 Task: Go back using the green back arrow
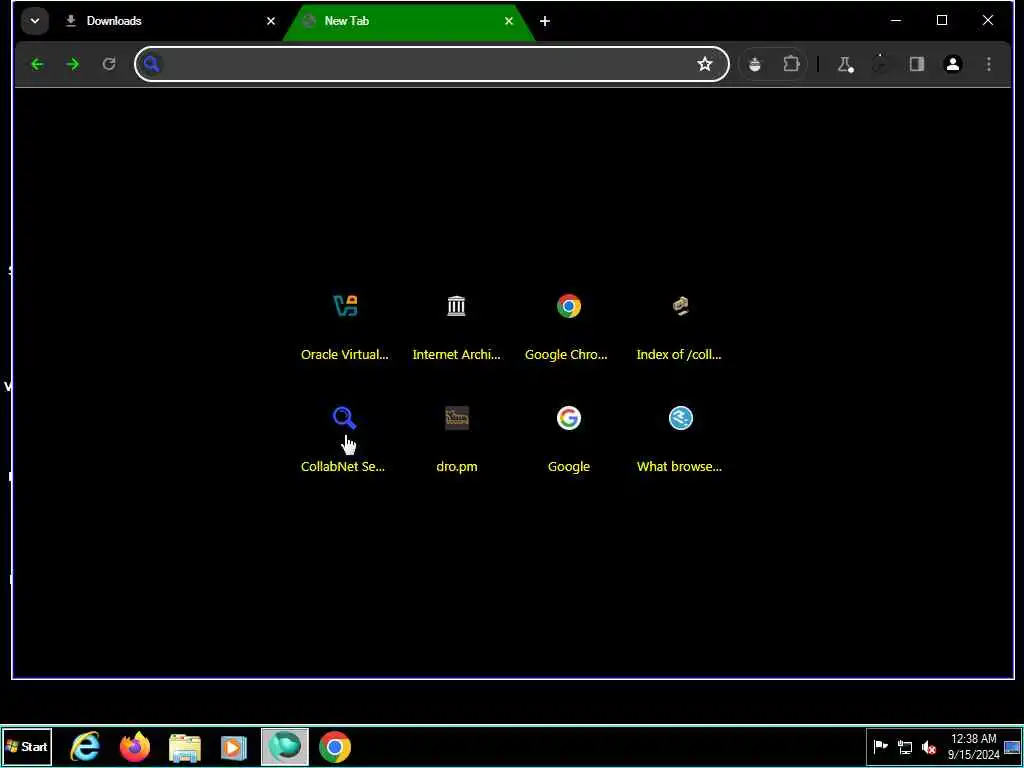pyautogui.click(x=37, y=64)
